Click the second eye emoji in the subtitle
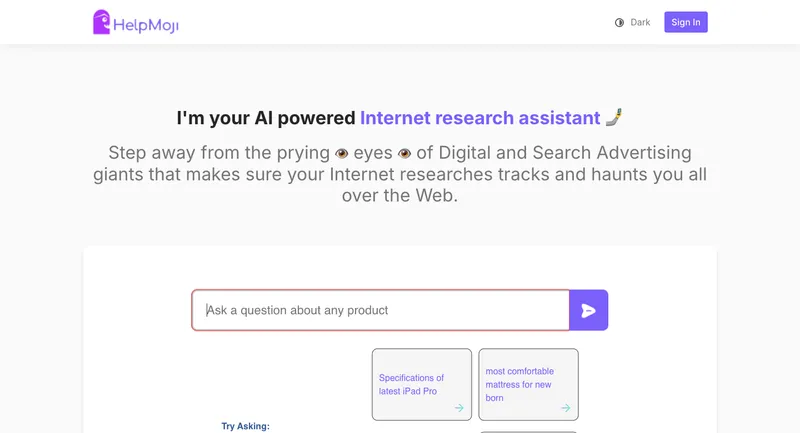 (x=405, y=153)
